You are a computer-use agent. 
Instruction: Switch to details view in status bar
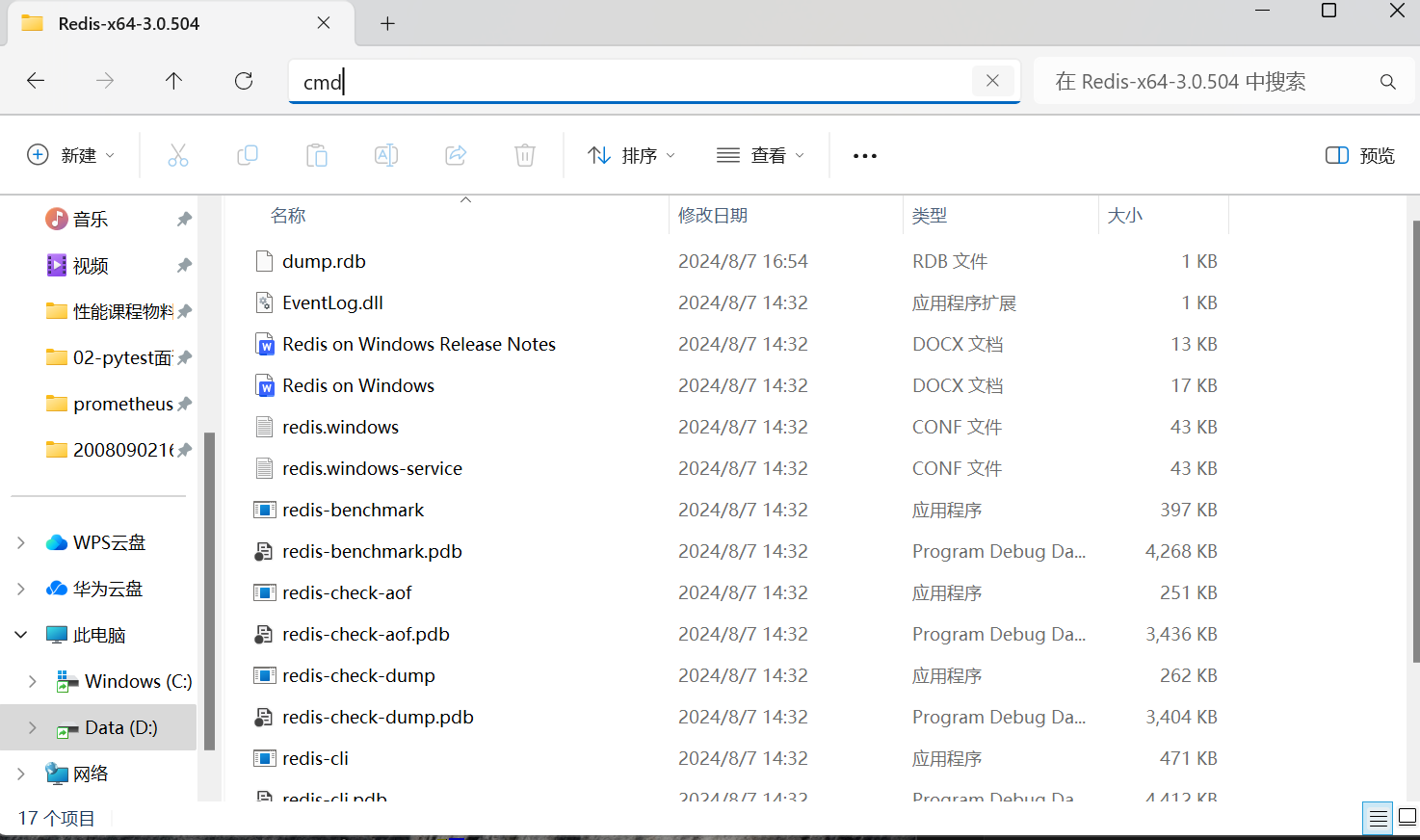tap(1379, 819)
